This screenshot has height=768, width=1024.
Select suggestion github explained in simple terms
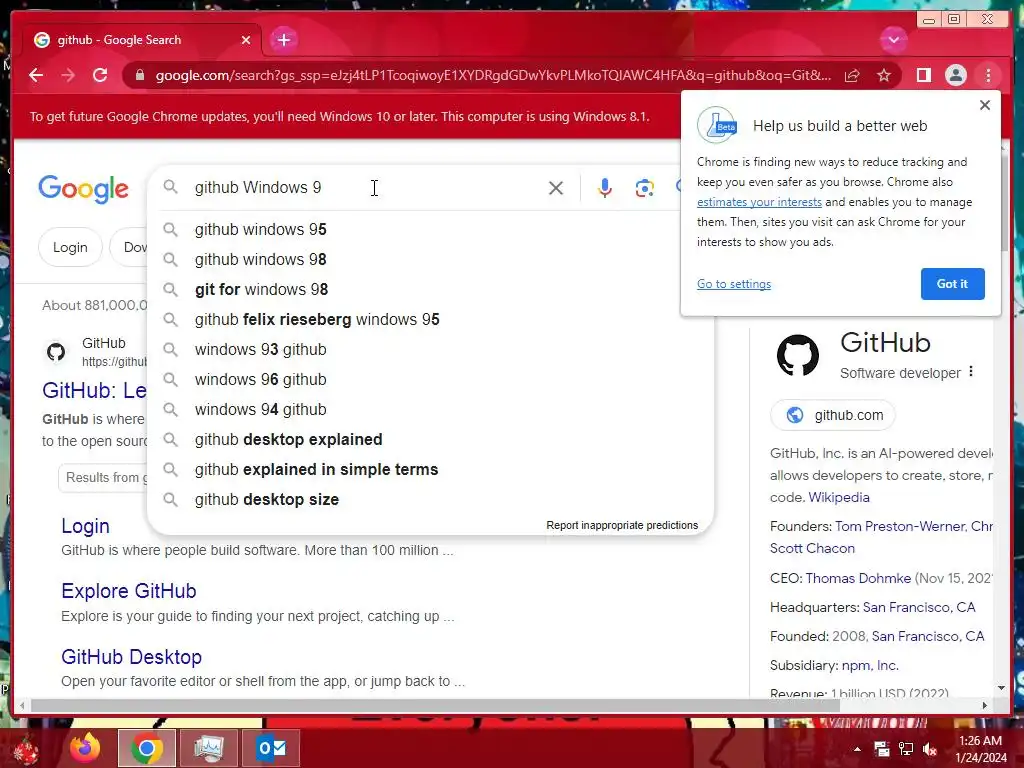[431, 470]
